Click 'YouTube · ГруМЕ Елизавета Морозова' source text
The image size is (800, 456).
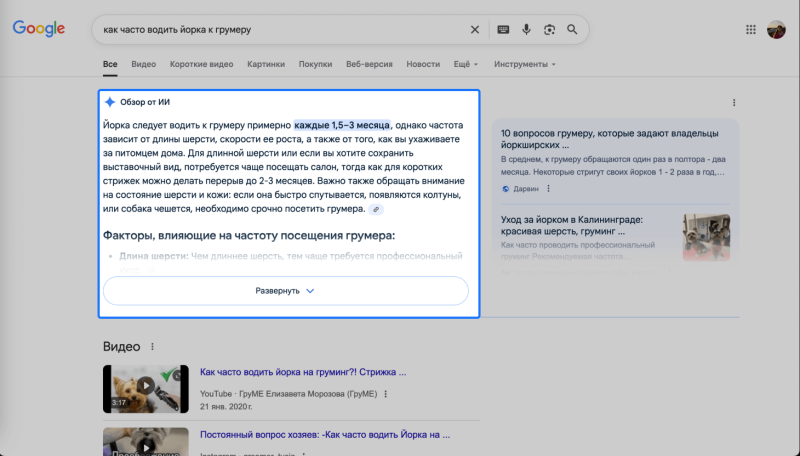click(x=289, y=394)
